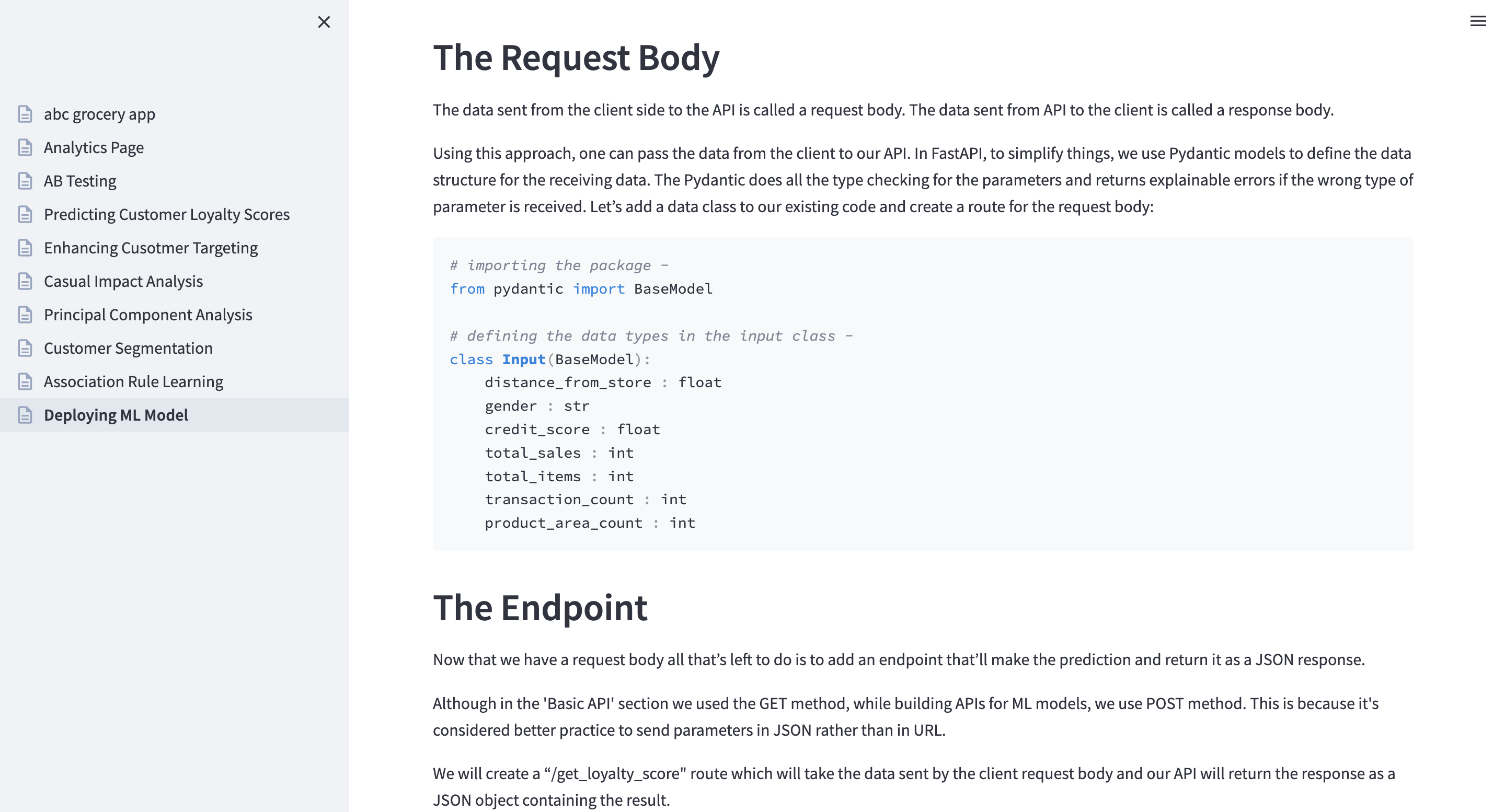Screen dimensions: 1493x812
Task: Select Enhancing Cusotmer Targeting in sidebar
Action: (151, 248)
